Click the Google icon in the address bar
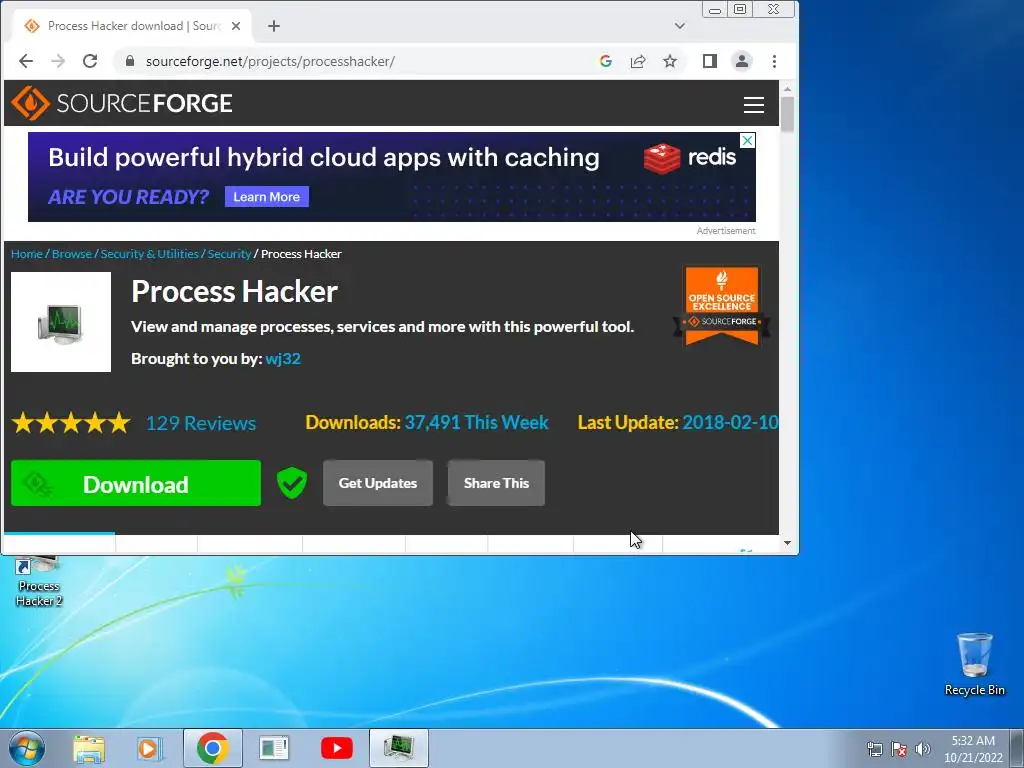Screen dimensions: 1024x768 tap(605, 61)
